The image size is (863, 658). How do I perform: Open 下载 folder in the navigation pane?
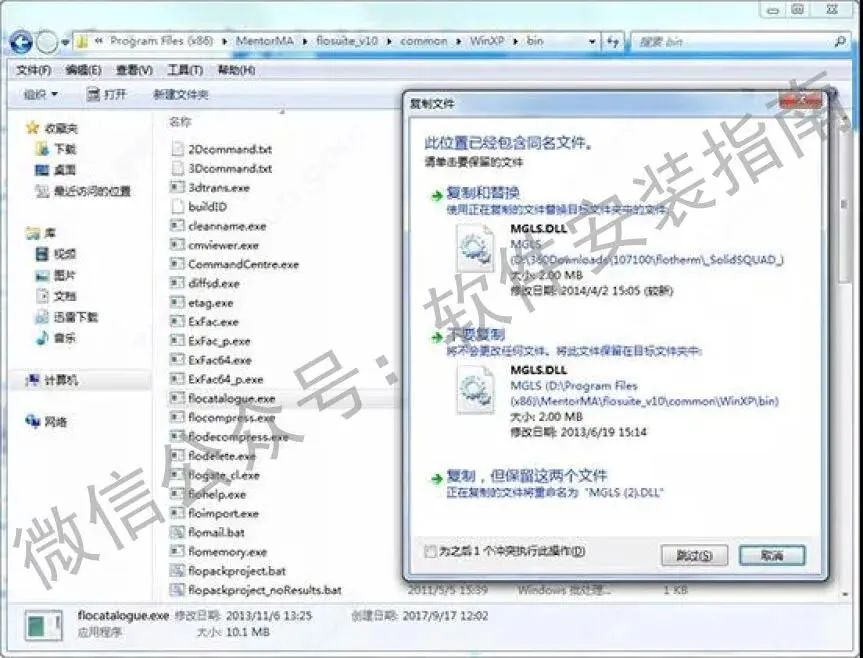tap(56, 149)
